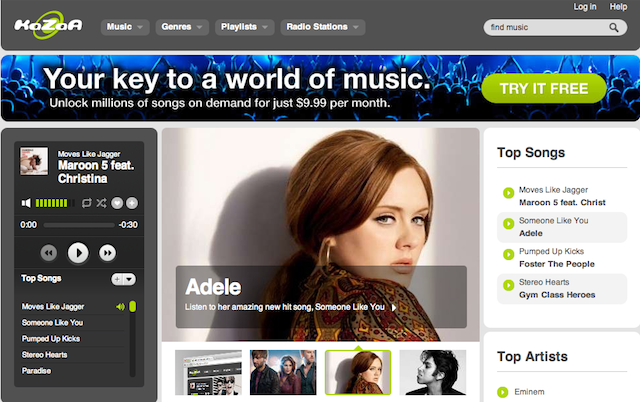
Task: Click Maroon 5 feat. Christ in the right-hand Top Songs list
Action: pos(562,202)
